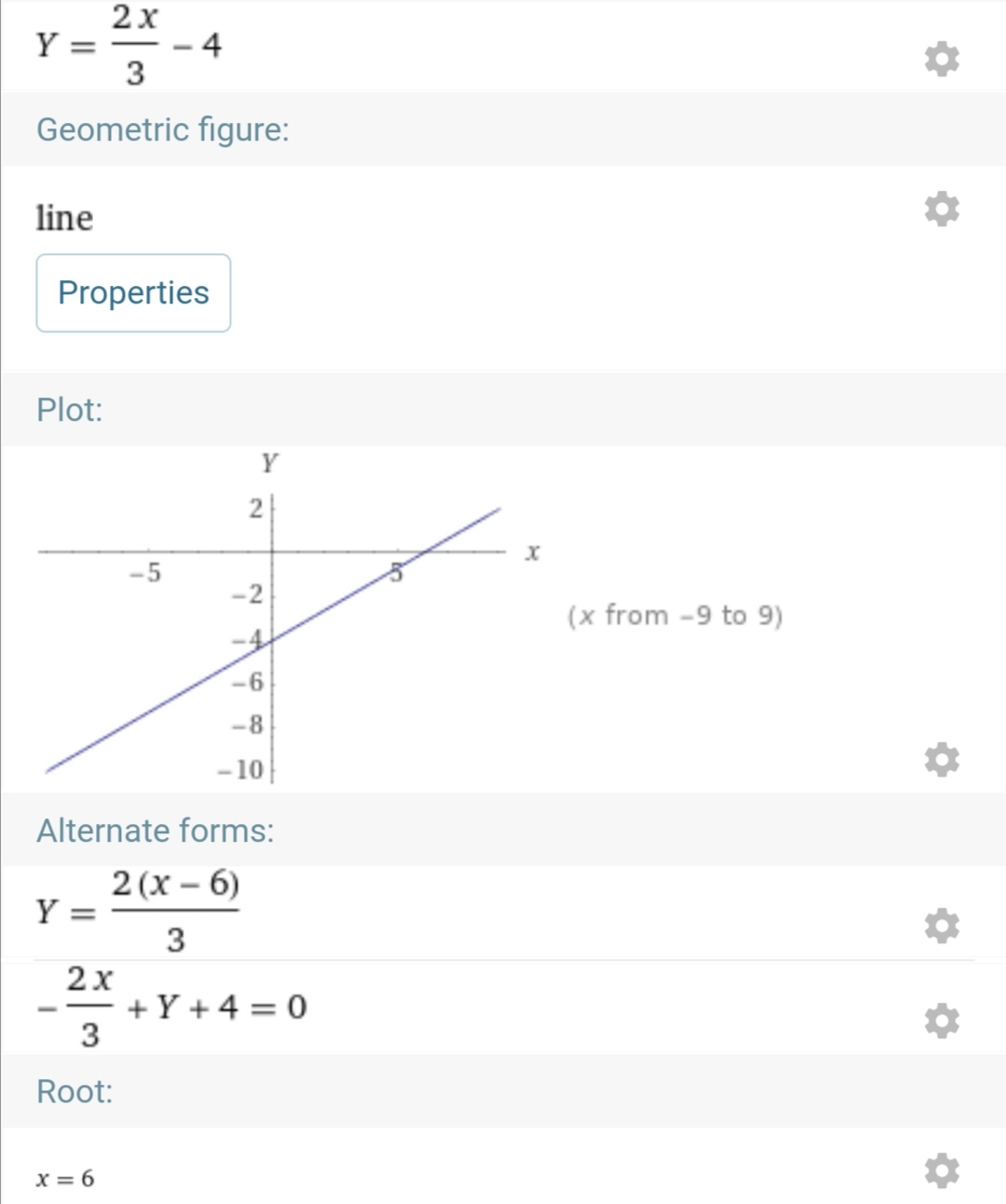Viewport: 1006px width, 1204px height.
Task: Click the 'Plot:' section heading
Action: coord(70,410)
